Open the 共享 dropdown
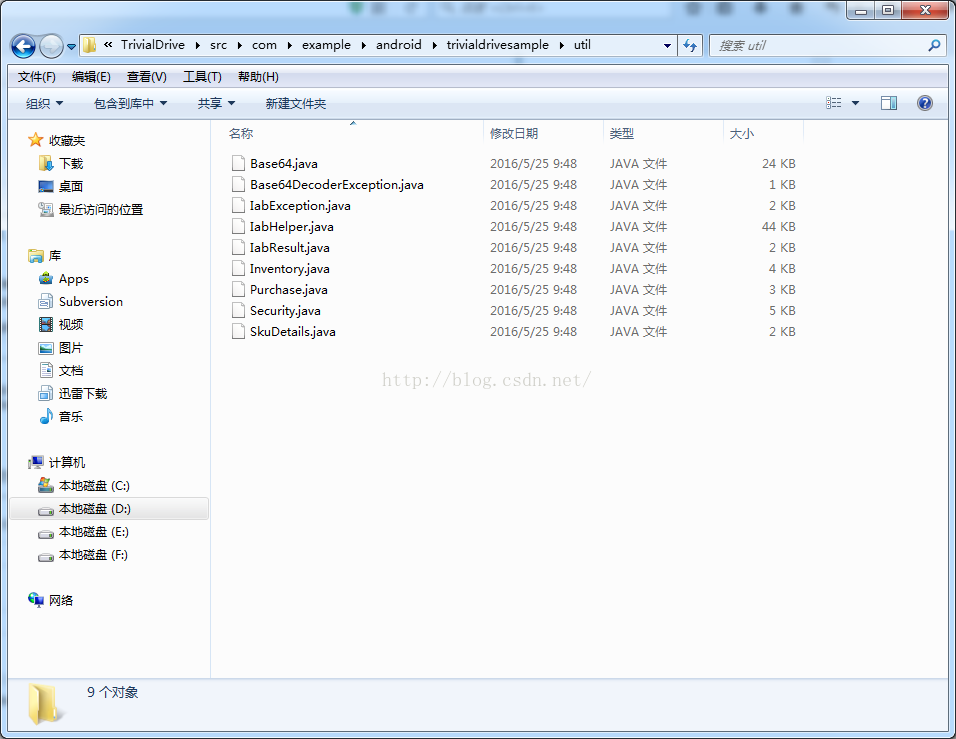 pos(216,104)
